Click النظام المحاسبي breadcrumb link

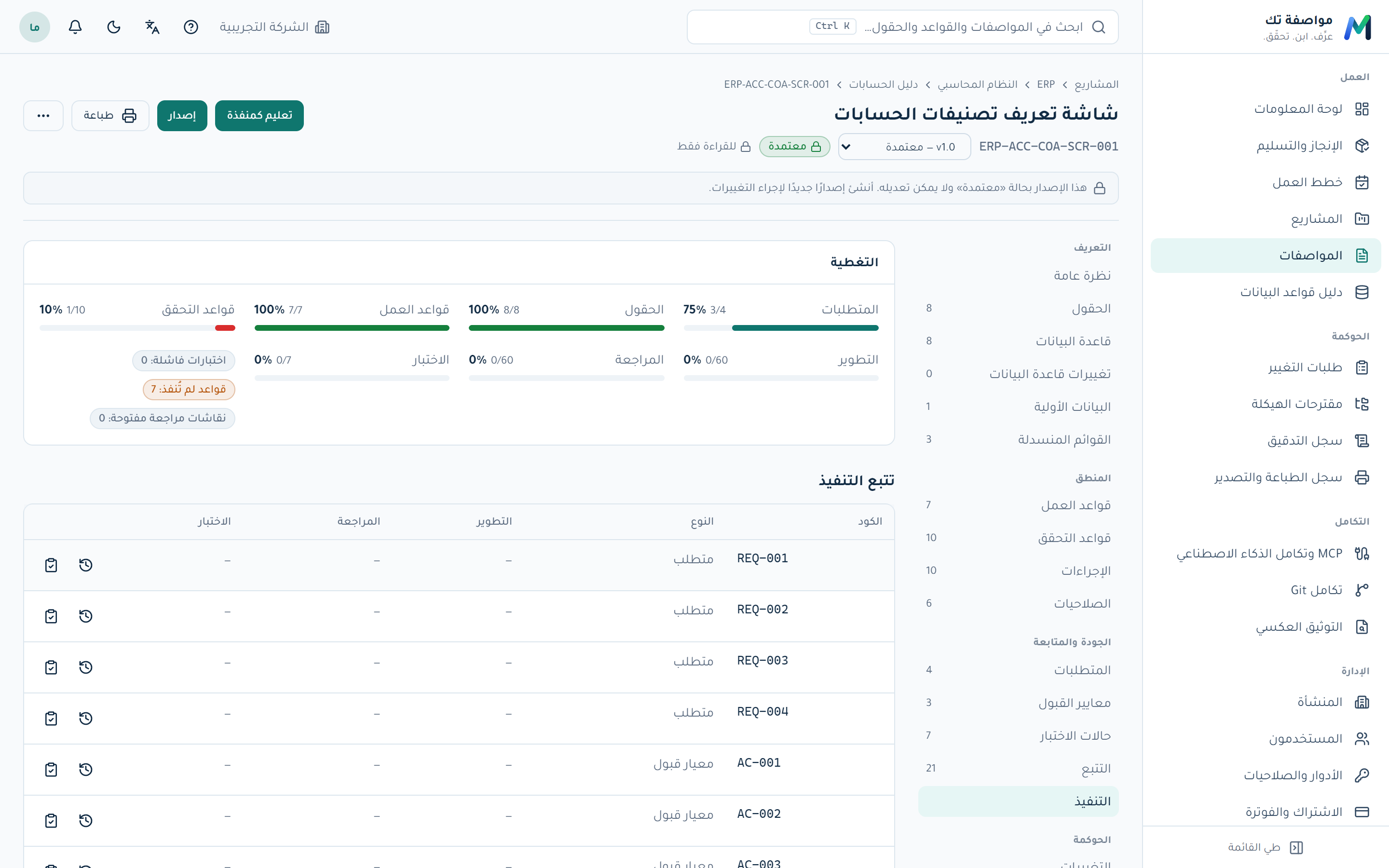(977, 84)
